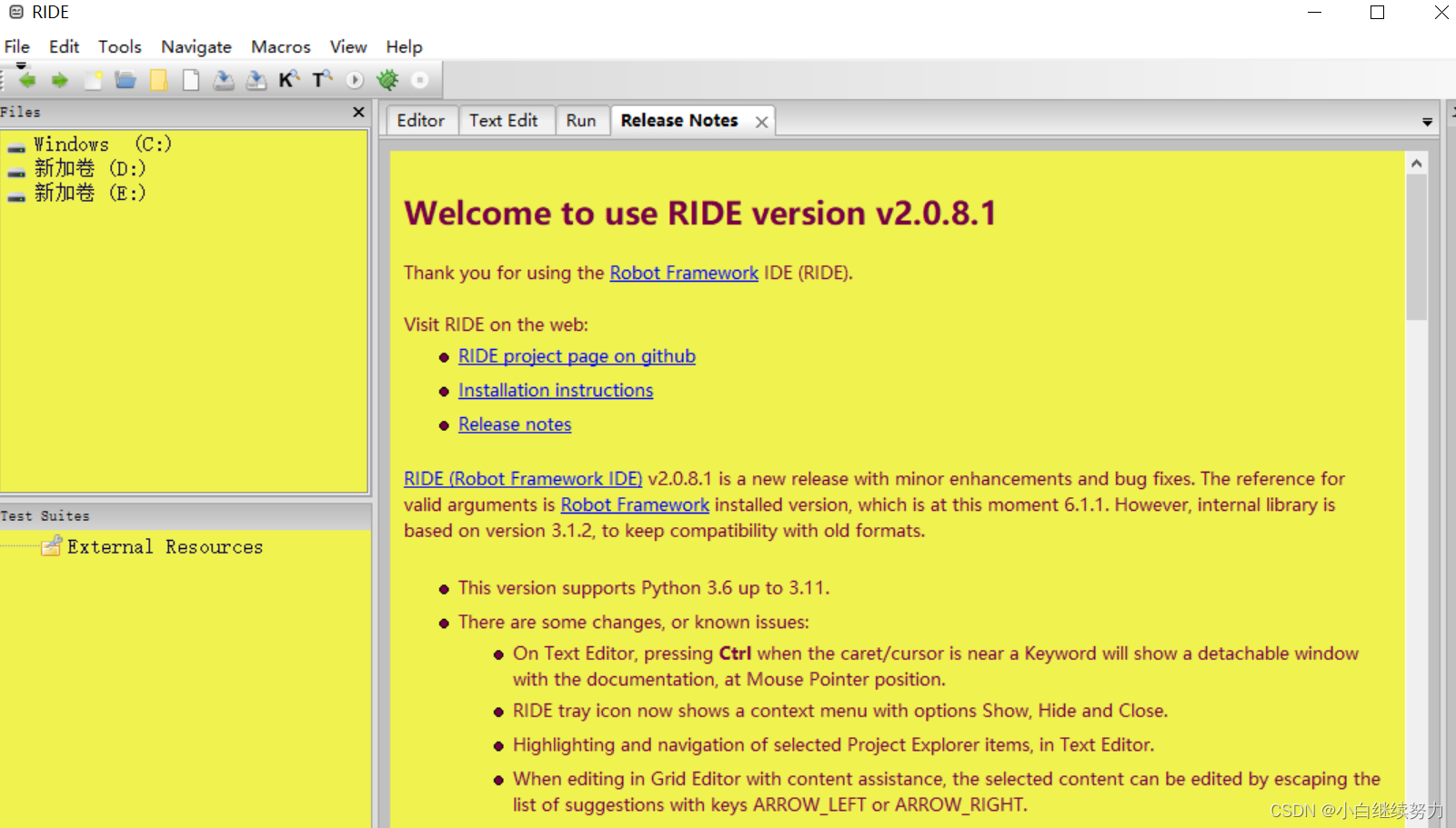The image size is (1456, 828).
Task: Open Search Tests with the T icon
Action: point(322,80)
